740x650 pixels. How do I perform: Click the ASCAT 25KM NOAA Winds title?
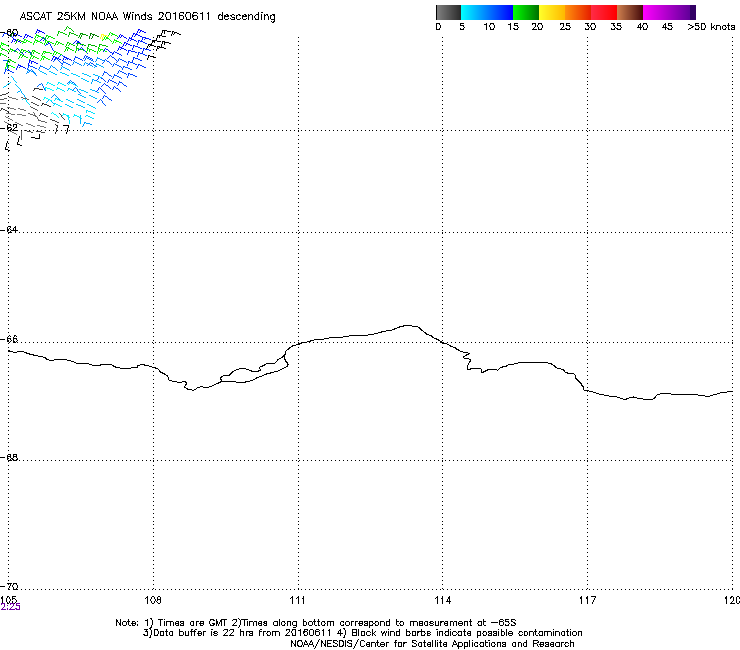pos(148,16)
